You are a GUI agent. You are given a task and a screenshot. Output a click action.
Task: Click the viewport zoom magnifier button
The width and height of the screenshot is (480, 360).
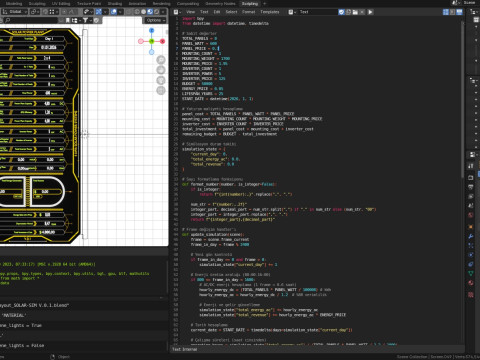161,60
